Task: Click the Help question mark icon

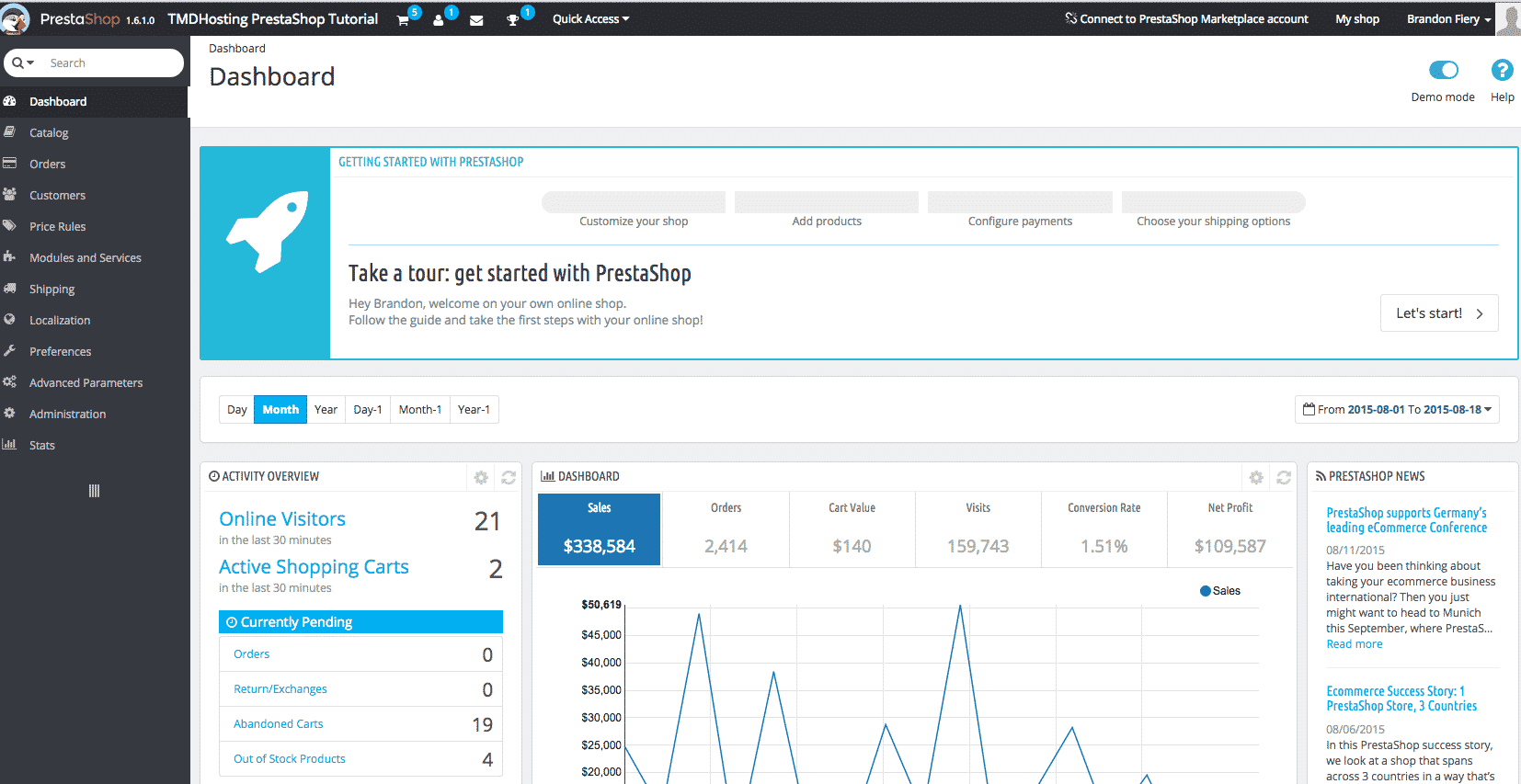Action: [x=1502, y=70]
